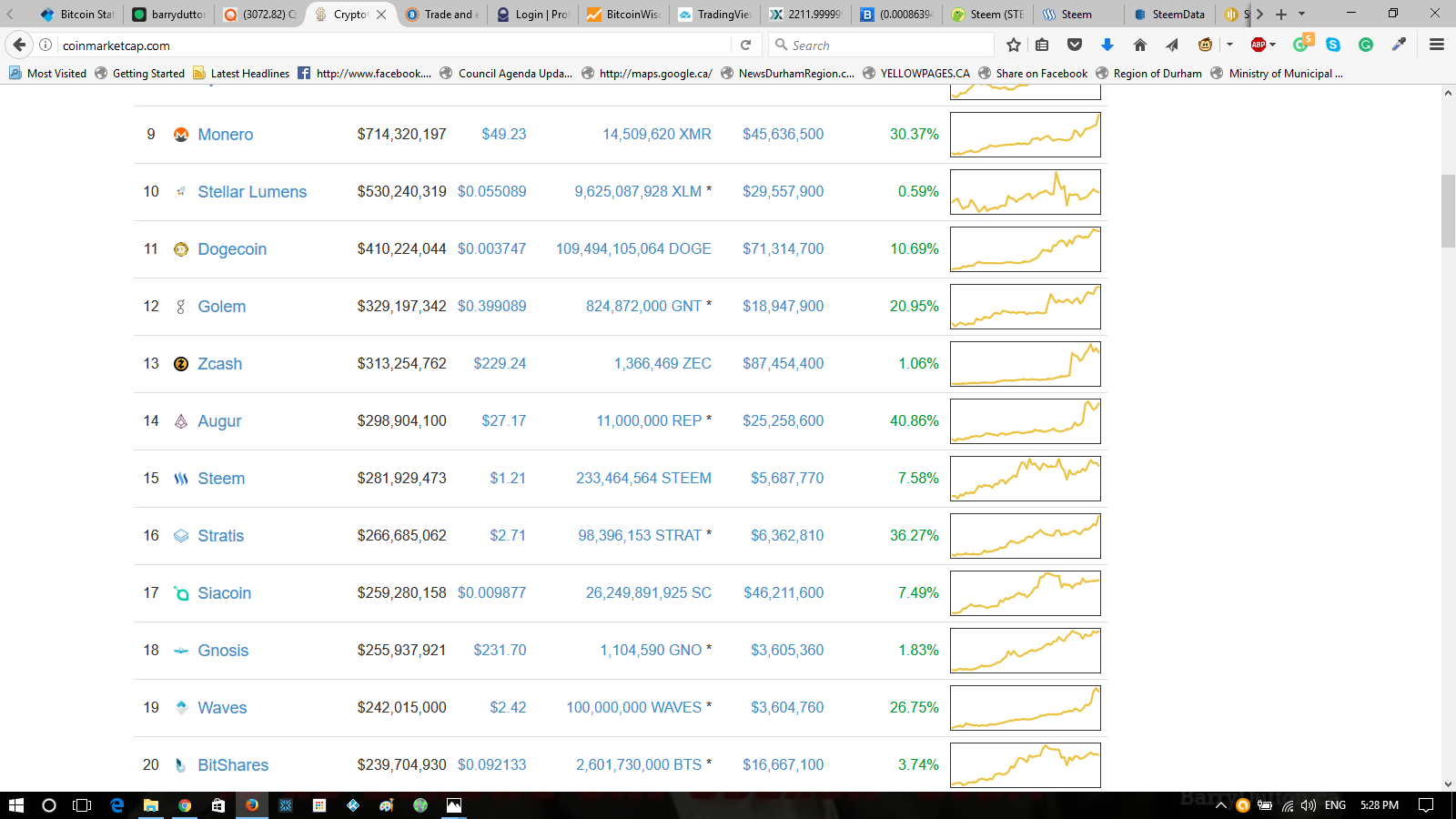This screenshot has width=1456, height=819.
Task: Click Dogecoin market cap $410,224,044
Action: pyautogui.click(x=401, y=248)
